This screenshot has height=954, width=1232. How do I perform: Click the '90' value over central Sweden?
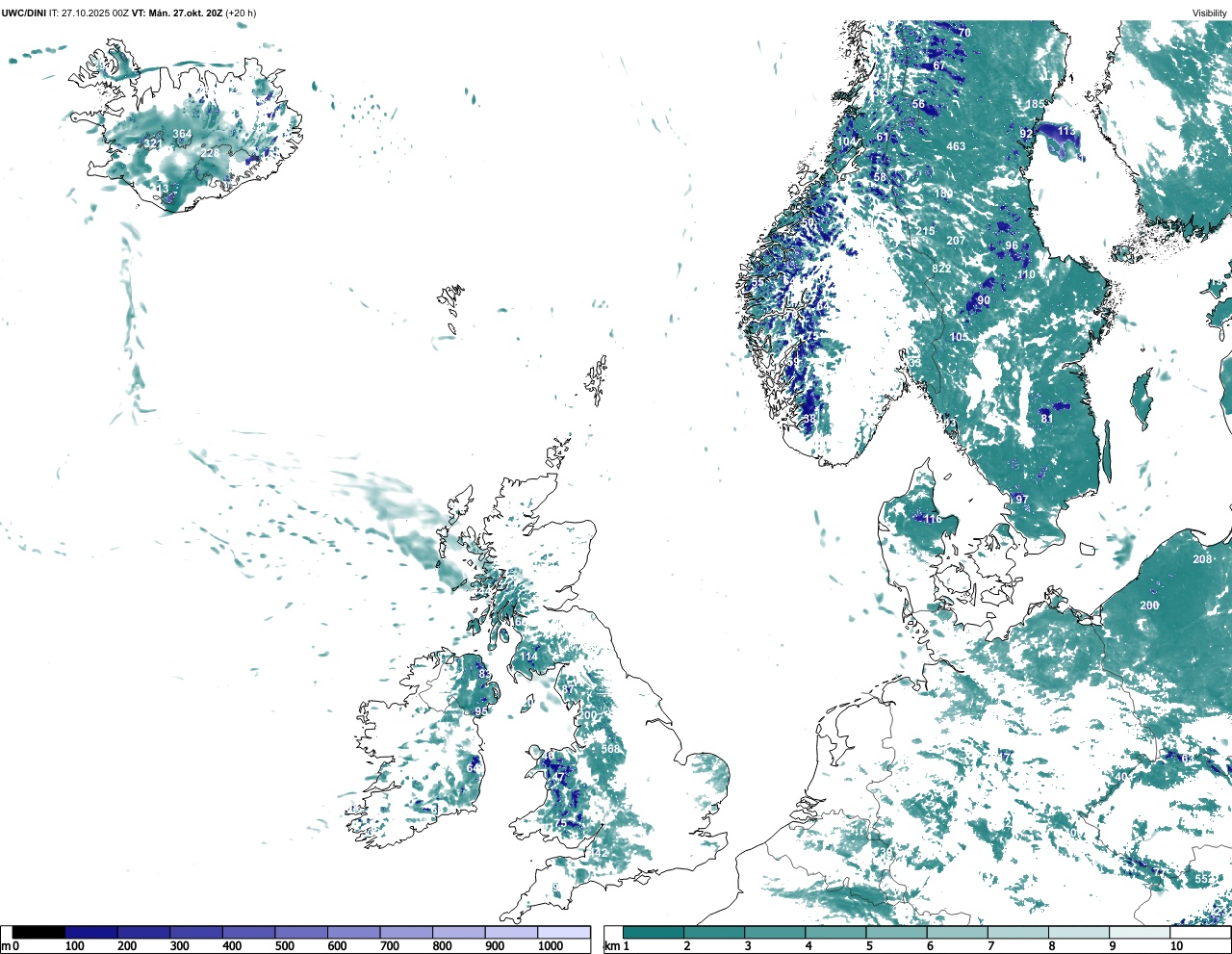pyautogui.click(x=983, y=300)
